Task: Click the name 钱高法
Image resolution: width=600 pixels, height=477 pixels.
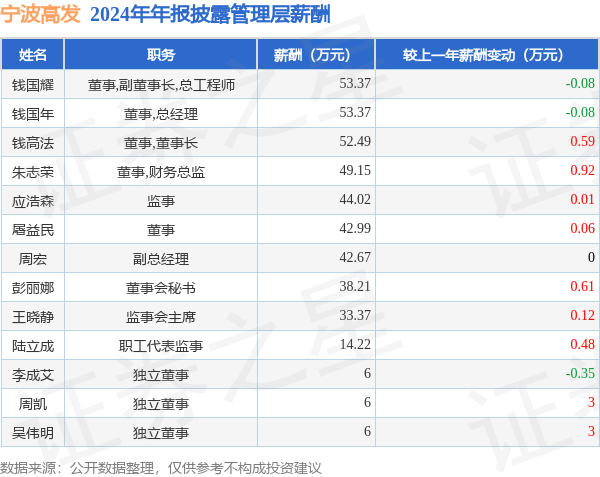Action: (x=33, y=143)
